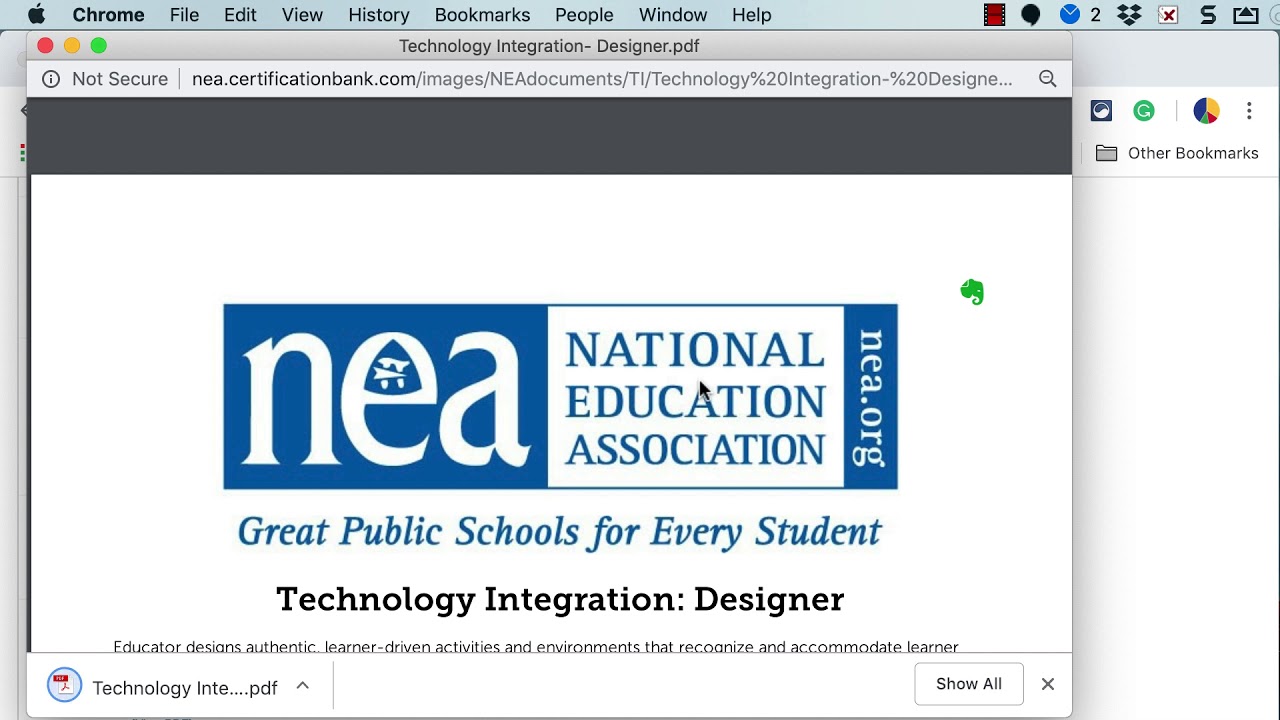This screenshot has width=1280, height=720.
Task: Click the nea.org text in the logo
Action: (871, 397)
